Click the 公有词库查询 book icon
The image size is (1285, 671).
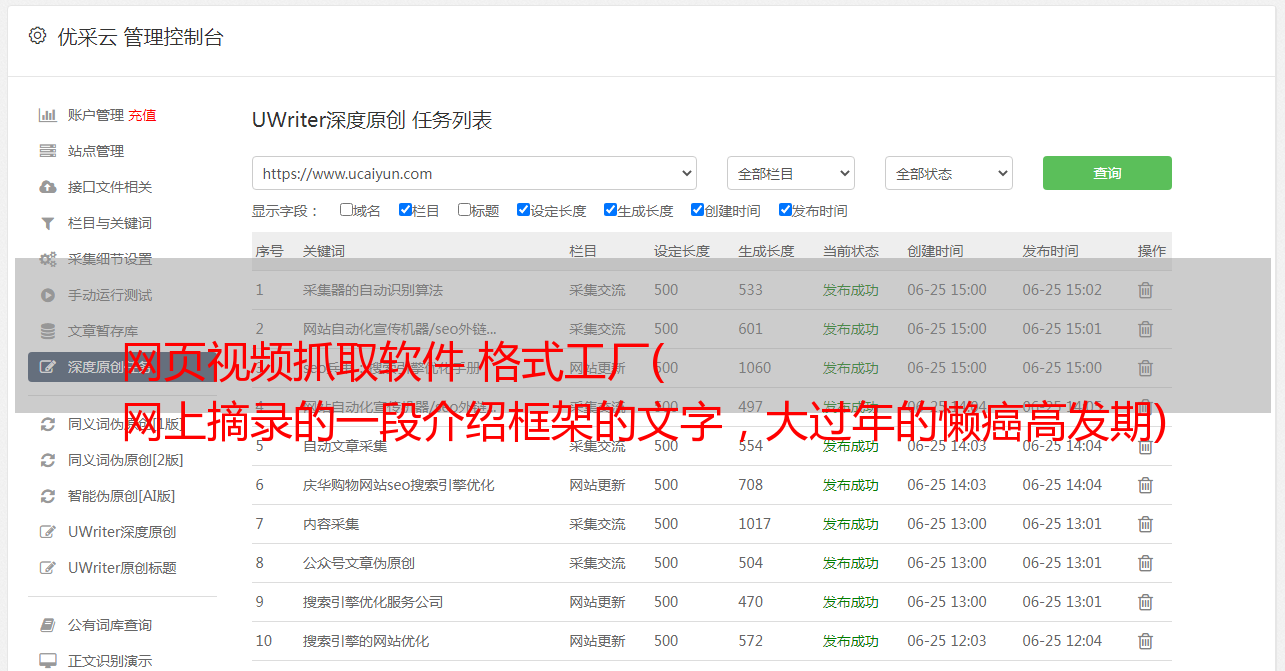pyautogui.click(x=47, y=625)
